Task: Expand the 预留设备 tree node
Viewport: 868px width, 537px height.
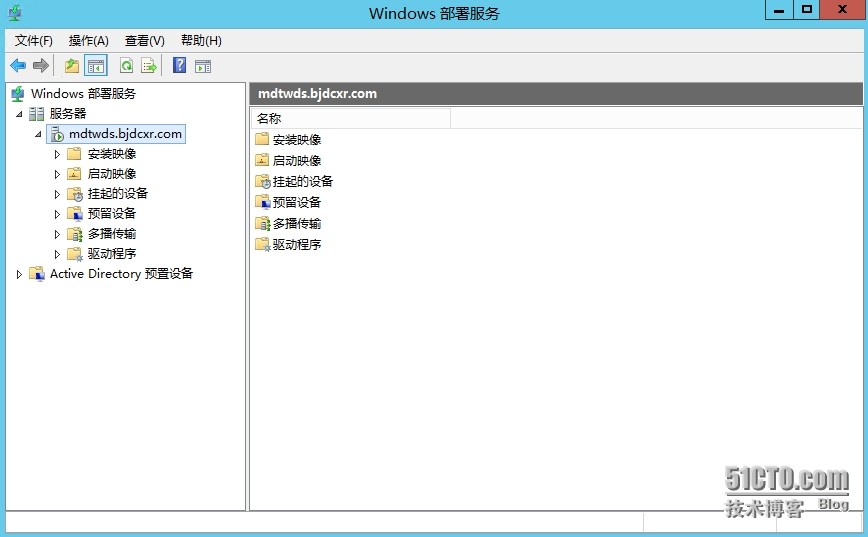Action: (x=57, y=214)
